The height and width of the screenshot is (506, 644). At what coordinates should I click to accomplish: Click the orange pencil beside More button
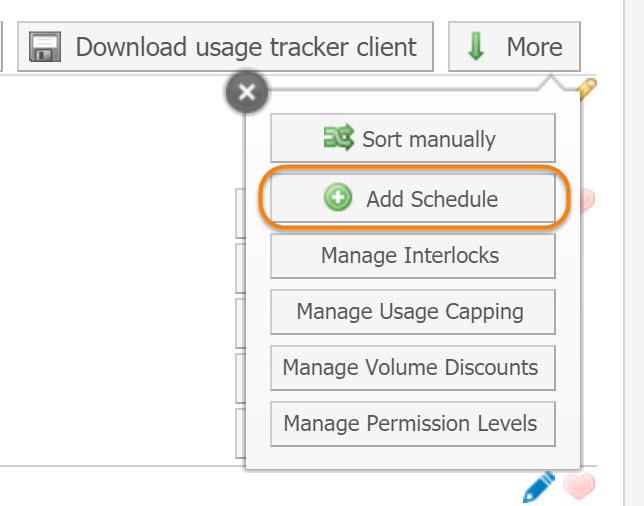point(587,88)
